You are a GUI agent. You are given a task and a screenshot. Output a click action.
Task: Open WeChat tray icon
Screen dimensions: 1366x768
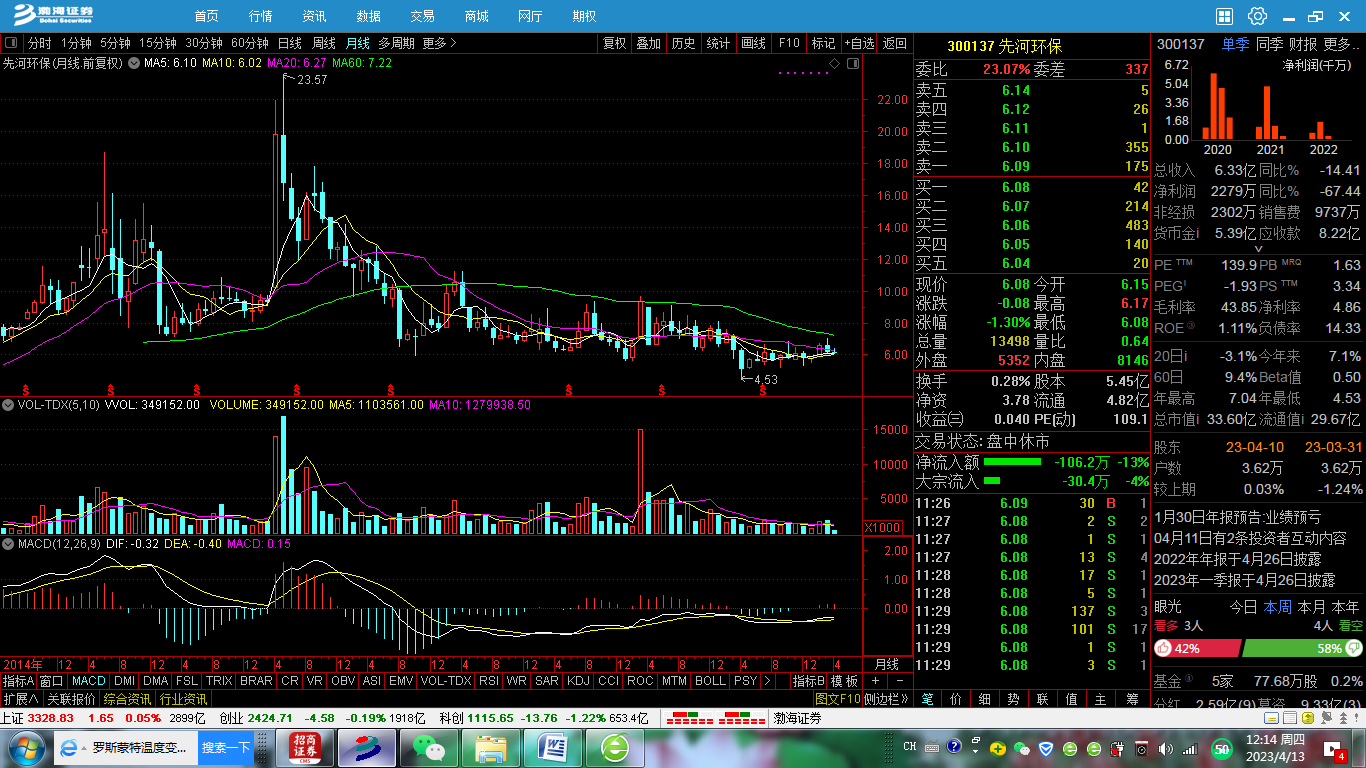[x=1021, y=748]
